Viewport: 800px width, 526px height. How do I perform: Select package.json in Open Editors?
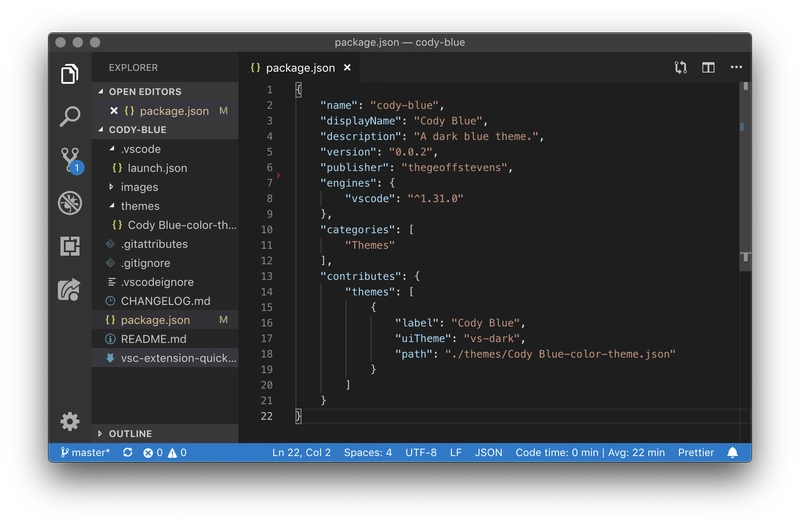(165, 111)
